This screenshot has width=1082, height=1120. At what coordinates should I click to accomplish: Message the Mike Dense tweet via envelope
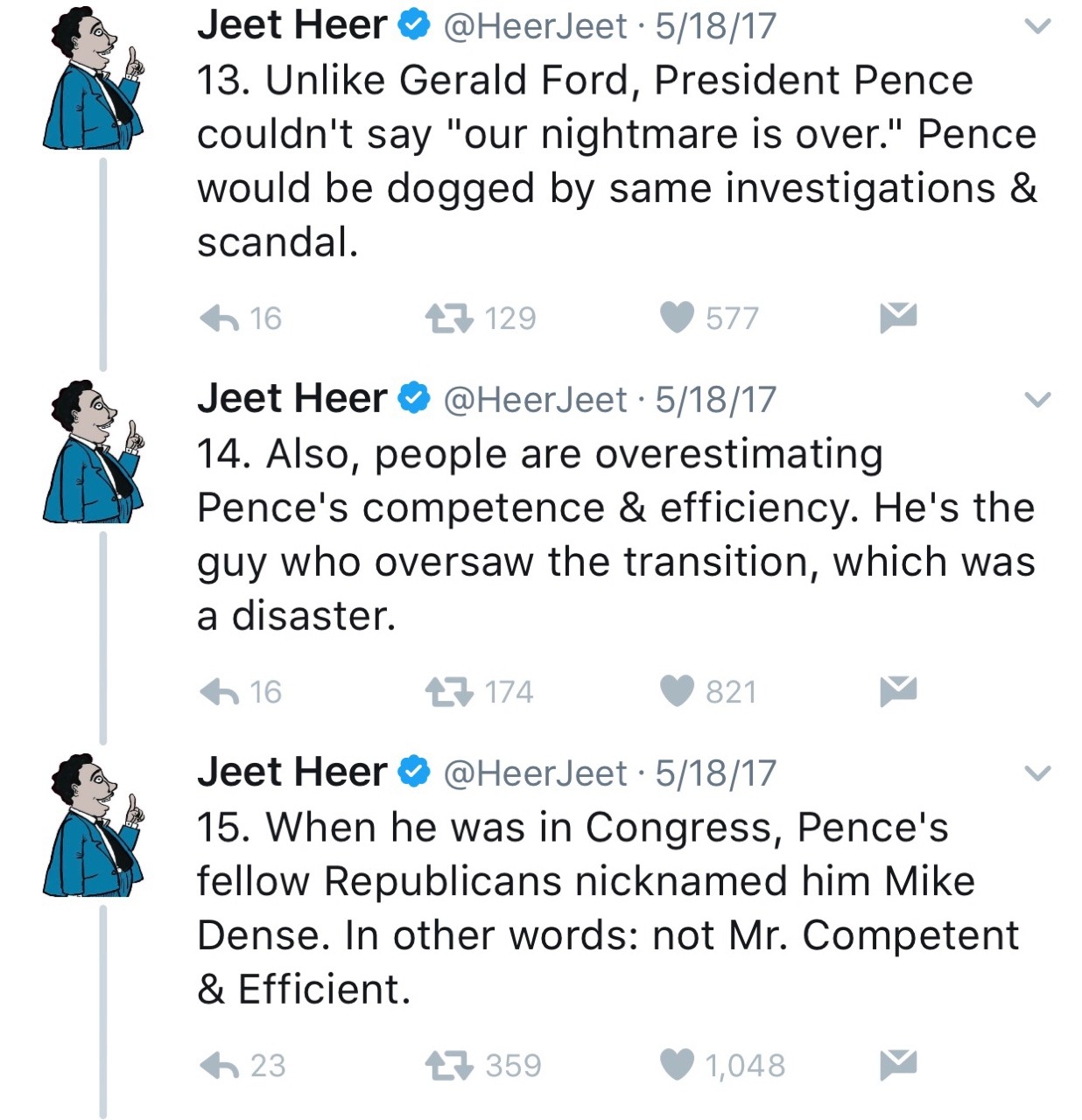(x=898, y=1065)
